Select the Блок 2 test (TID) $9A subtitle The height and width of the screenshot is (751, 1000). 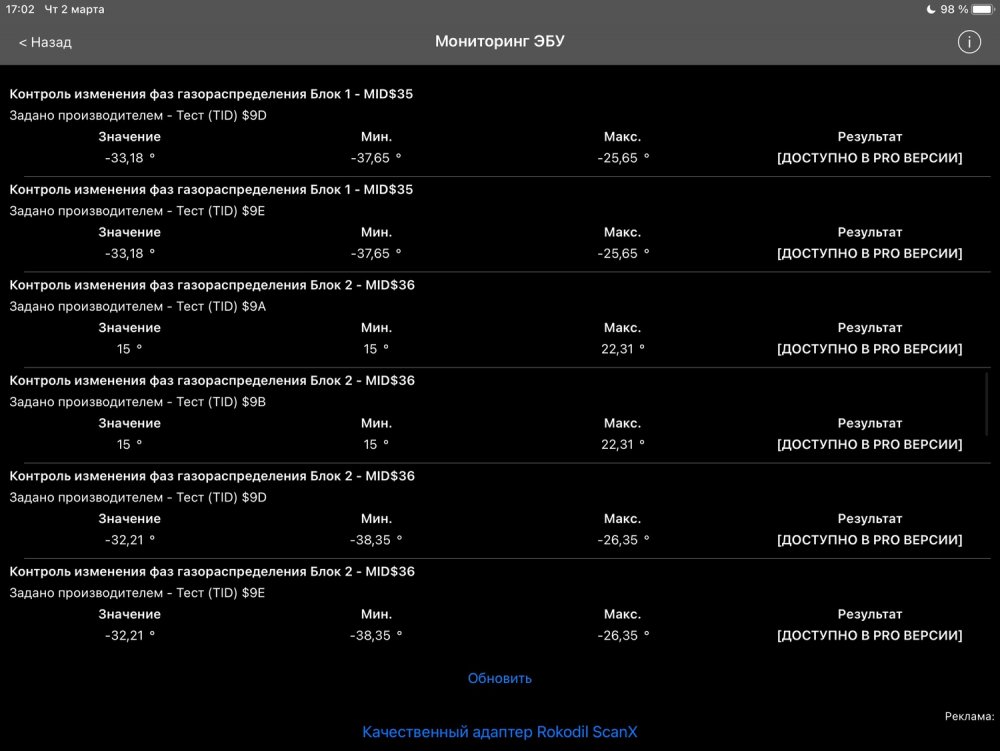pyautogui.click(x=137, y=306)
